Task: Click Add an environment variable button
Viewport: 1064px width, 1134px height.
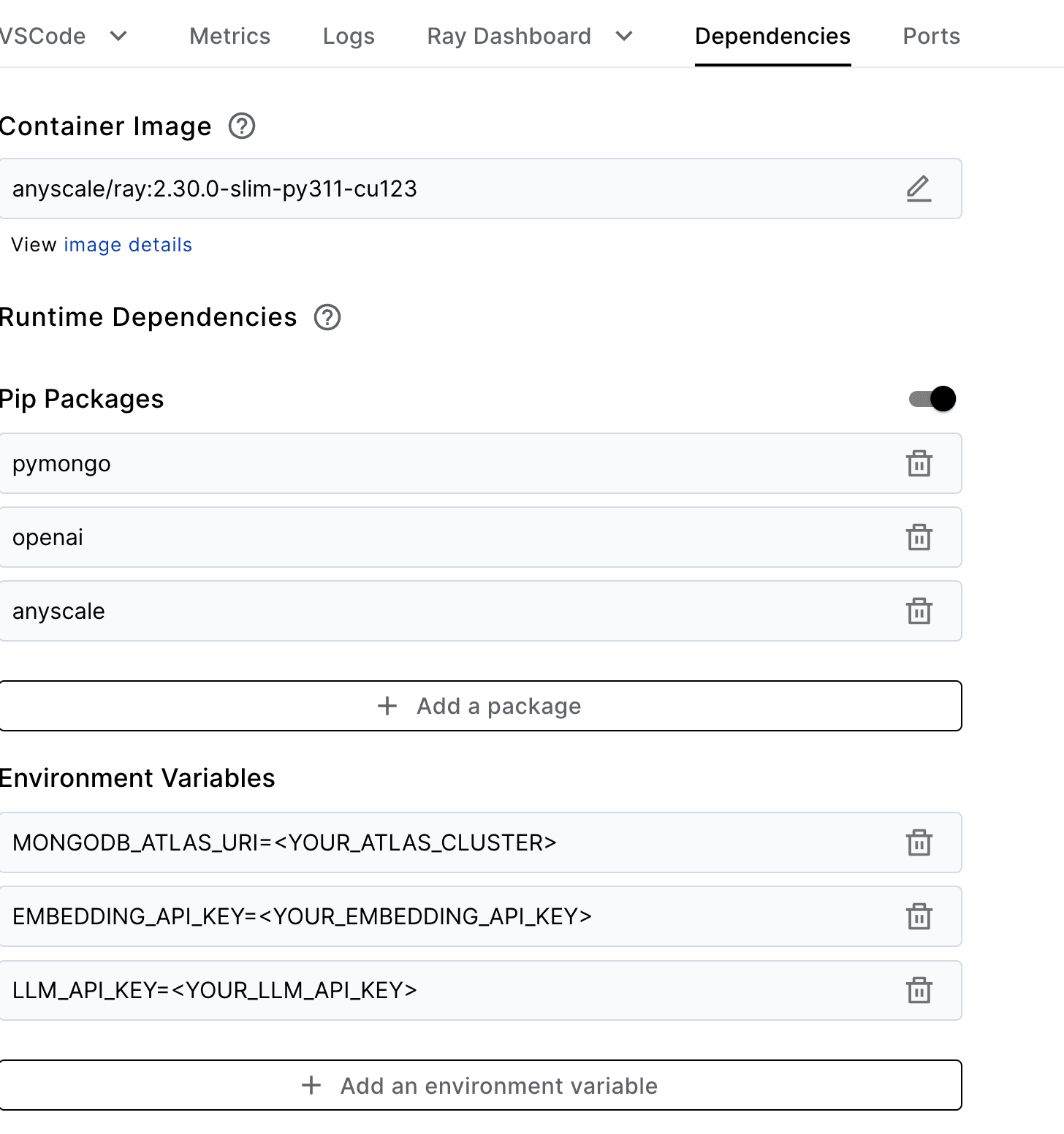Action: pyautogui.click(x=480, y=1086)
